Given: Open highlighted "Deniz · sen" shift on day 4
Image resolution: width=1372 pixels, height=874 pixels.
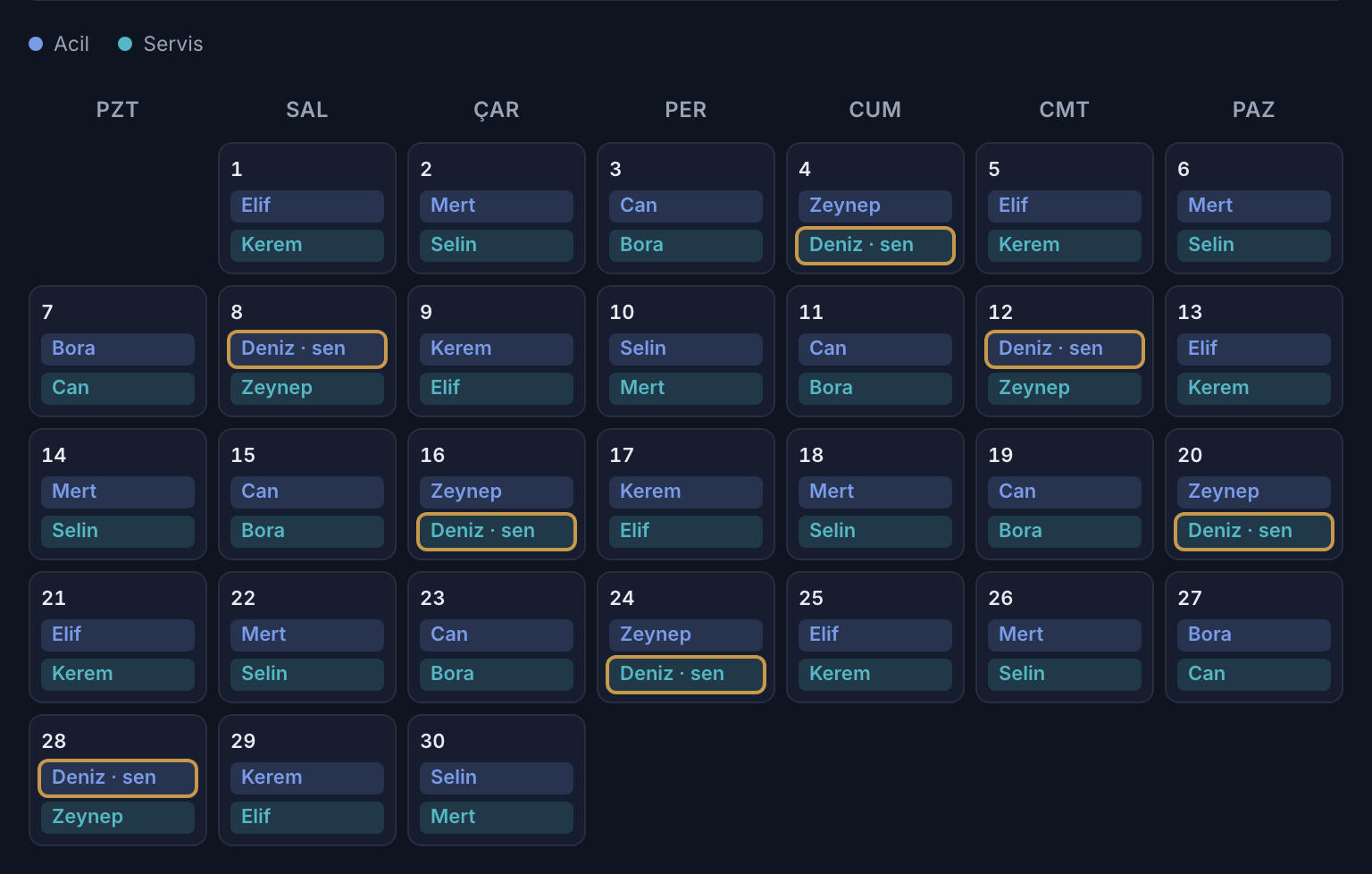Looking at the screenshot, I should coord(875,245).
